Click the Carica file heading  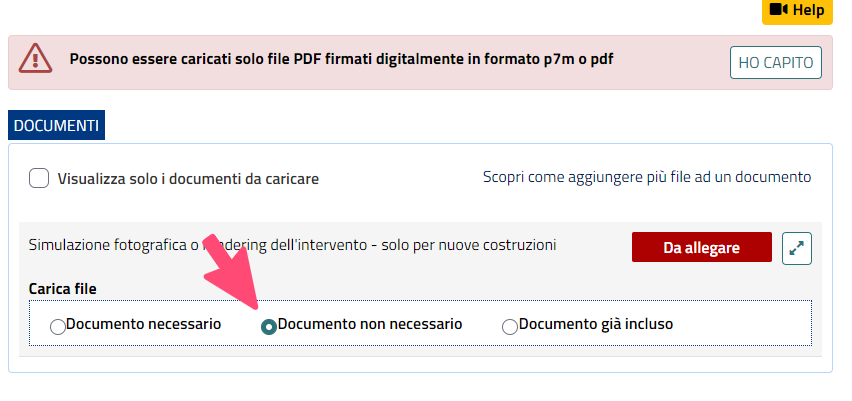pos(62,289)
